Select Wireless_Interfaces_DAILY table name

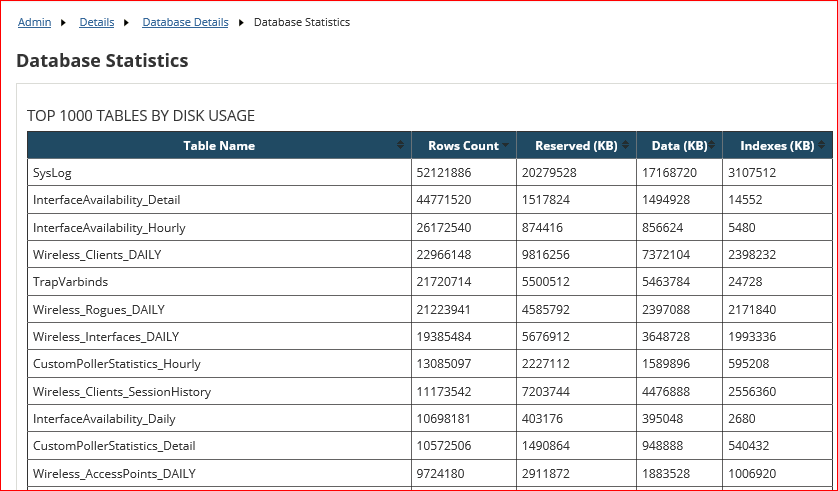point(106,337)
